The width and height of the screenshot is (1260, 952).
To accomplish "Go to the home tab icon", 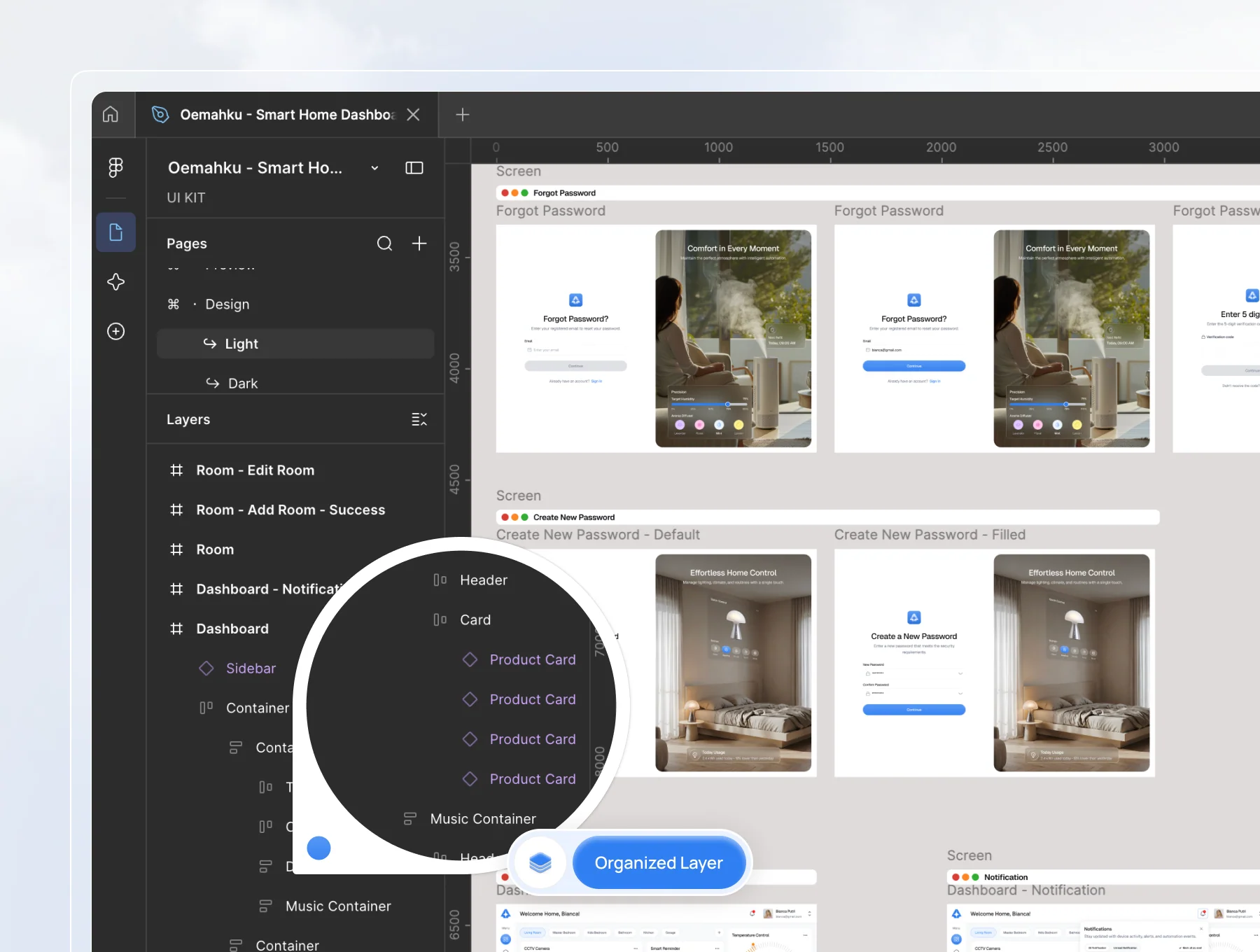I will tap(111, 114).
